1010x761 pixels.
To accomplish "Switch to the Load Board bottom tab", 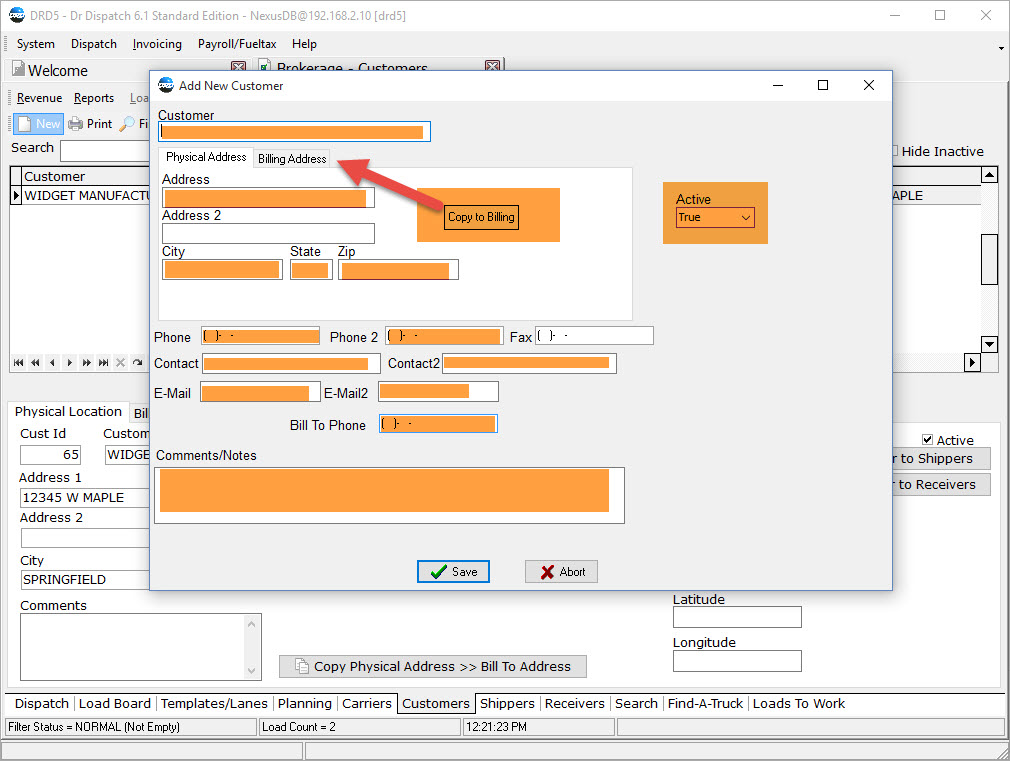I will coord(115,703).
